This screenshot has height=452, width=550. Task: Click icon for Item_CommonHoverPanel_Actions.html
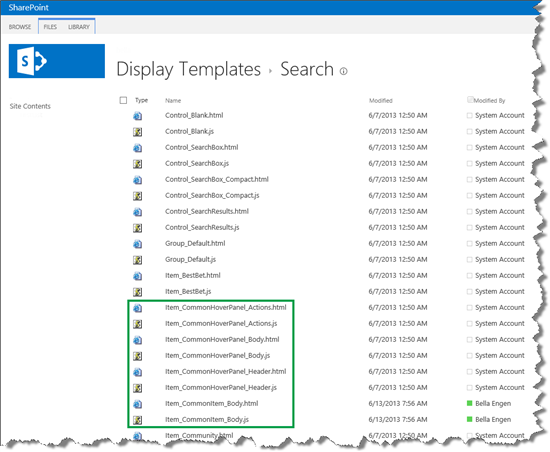(x=138, y=308)
